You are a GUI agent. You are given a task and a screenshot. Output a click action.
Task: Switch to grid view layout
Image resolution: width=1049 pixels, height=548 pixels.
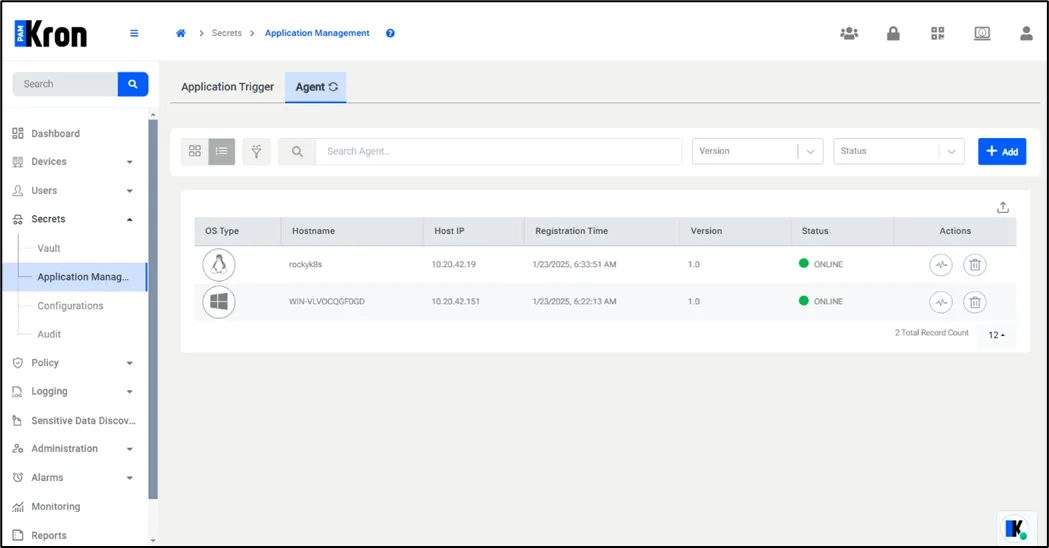click(x=195, y=151)
